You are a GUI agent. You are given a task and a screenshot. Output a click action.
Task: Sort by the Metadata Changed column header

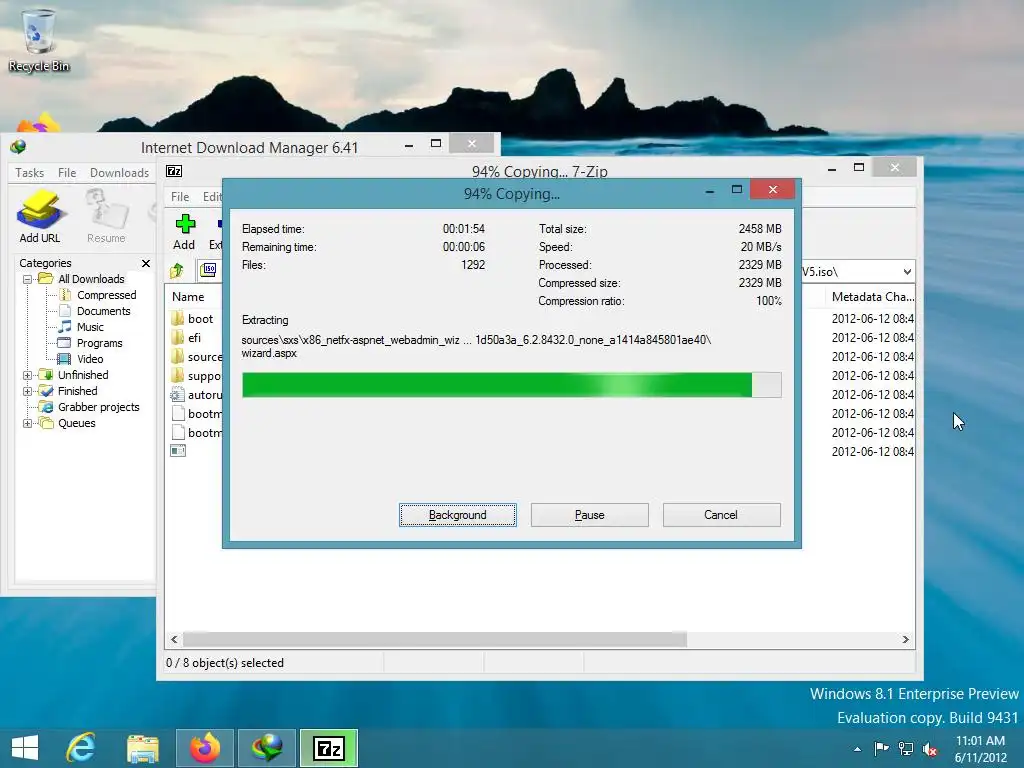872,296
